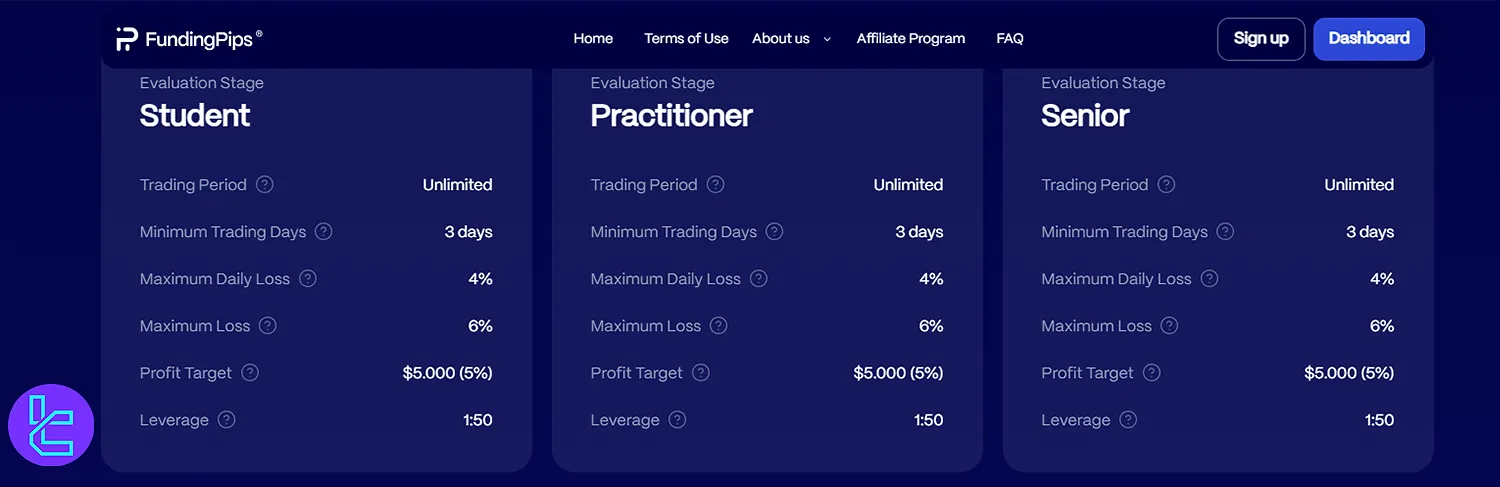The image size is (1500, 487).
Task: Open the Terms of Use page
Action: 686,39
